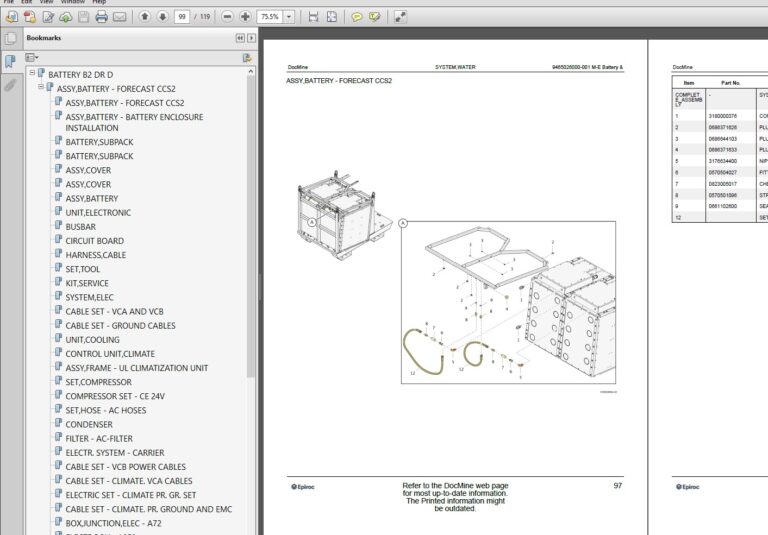768x535 pixels.
Task: Open CABLE SET - VCA AND VCB bookmark
Action: [x=114, y=312]
